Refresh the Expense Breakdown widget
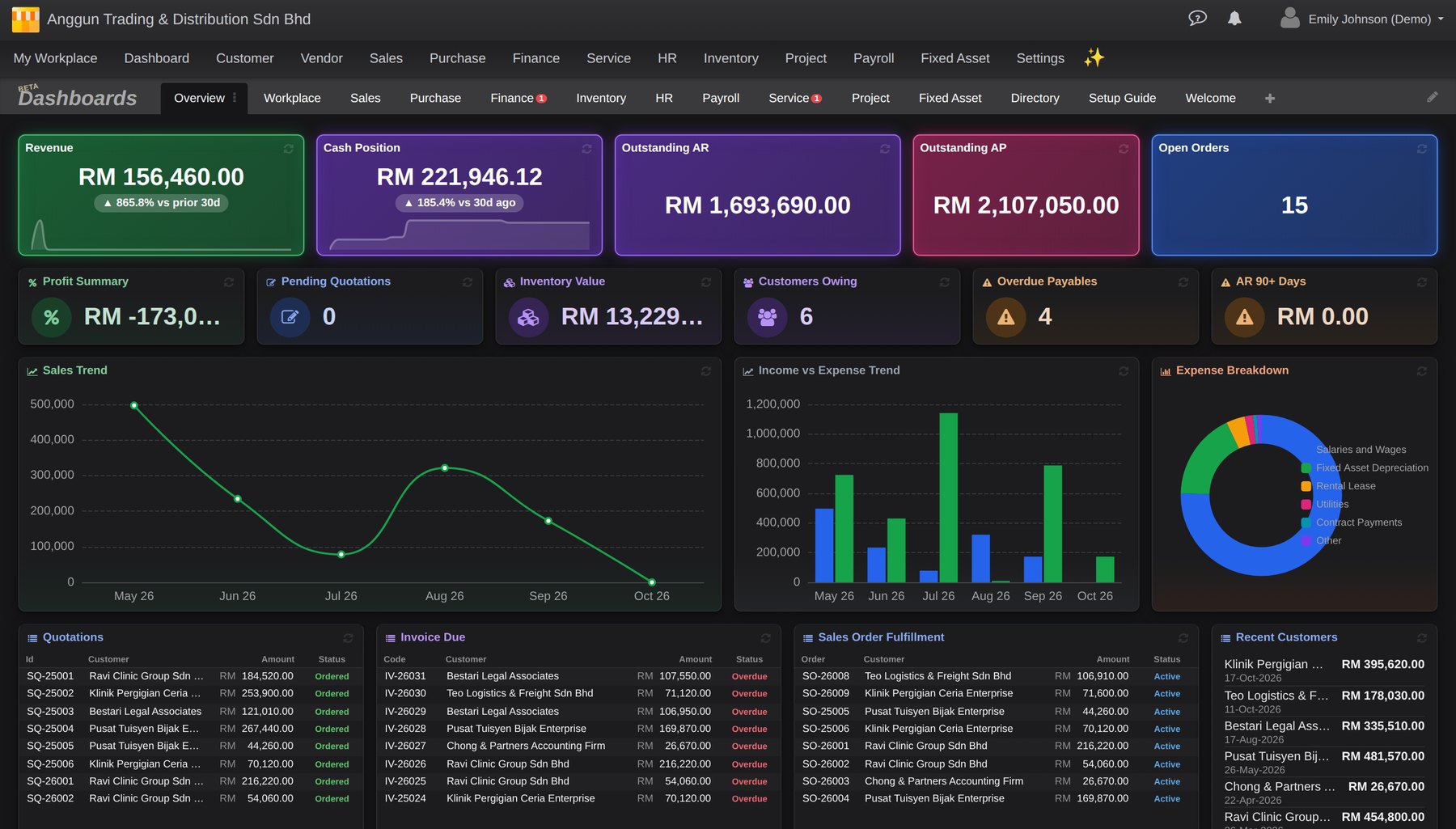 pos(1422,371)
